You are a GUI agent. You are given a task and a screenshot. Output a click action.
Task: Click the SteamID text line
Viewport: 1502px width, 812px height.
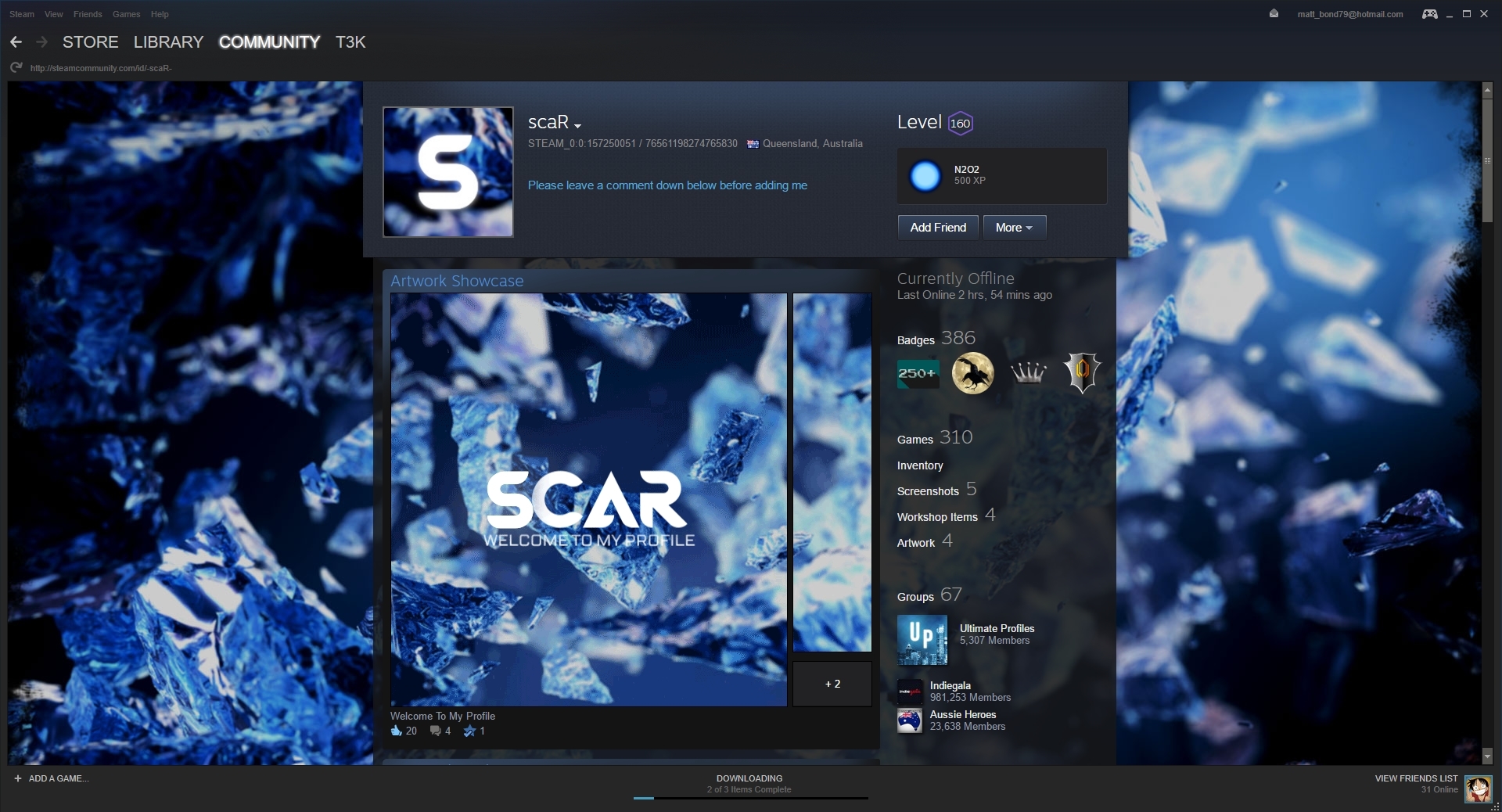coord(633,144)
